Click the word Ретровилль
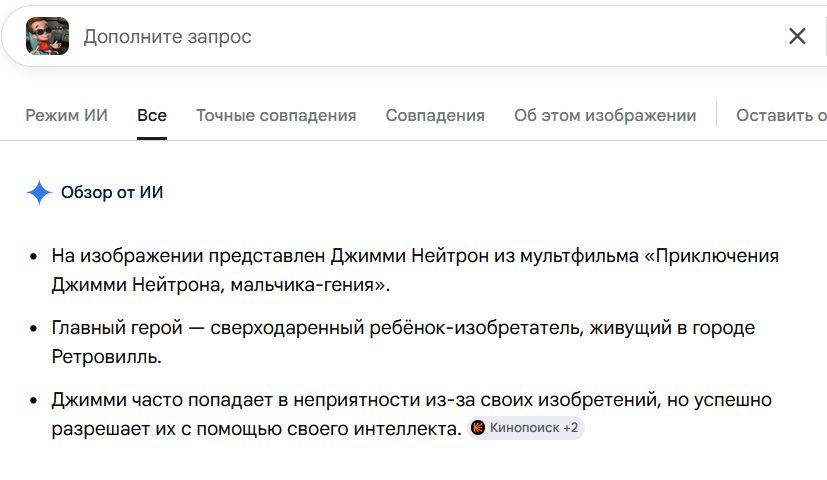This screenshot has height=480, width=827. pos(106,357)
